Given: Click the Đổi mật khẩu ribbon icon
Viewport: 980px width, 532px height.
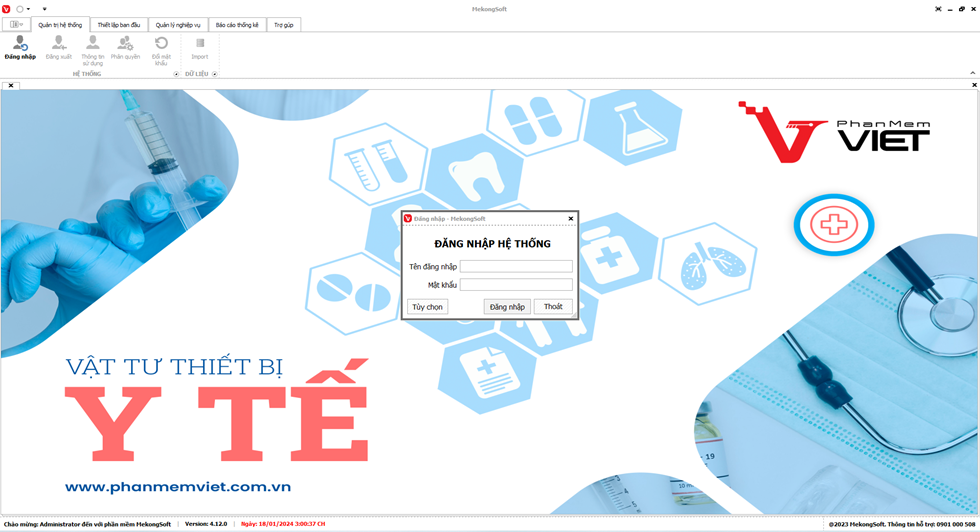Looking at the screenshot, I should pyautogui.click(x=161, y=51).
